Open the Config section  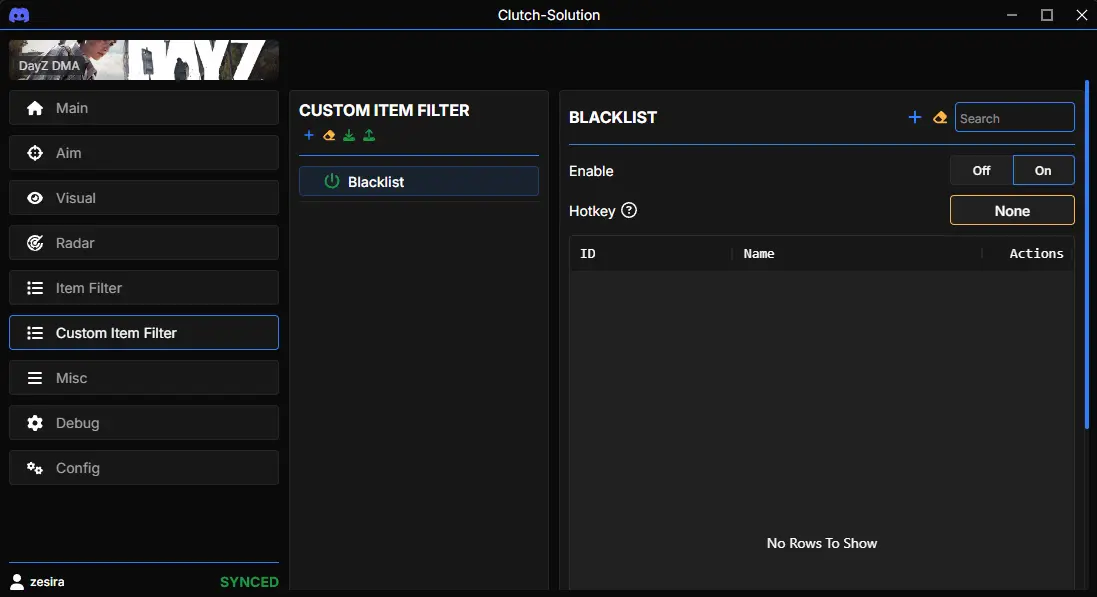tap(143, 468)
